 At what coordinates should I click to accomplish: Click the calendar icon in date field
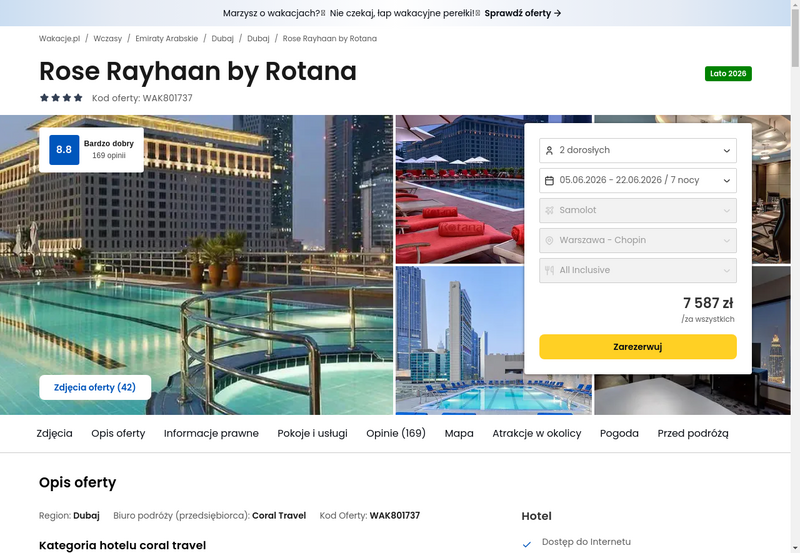550,180
